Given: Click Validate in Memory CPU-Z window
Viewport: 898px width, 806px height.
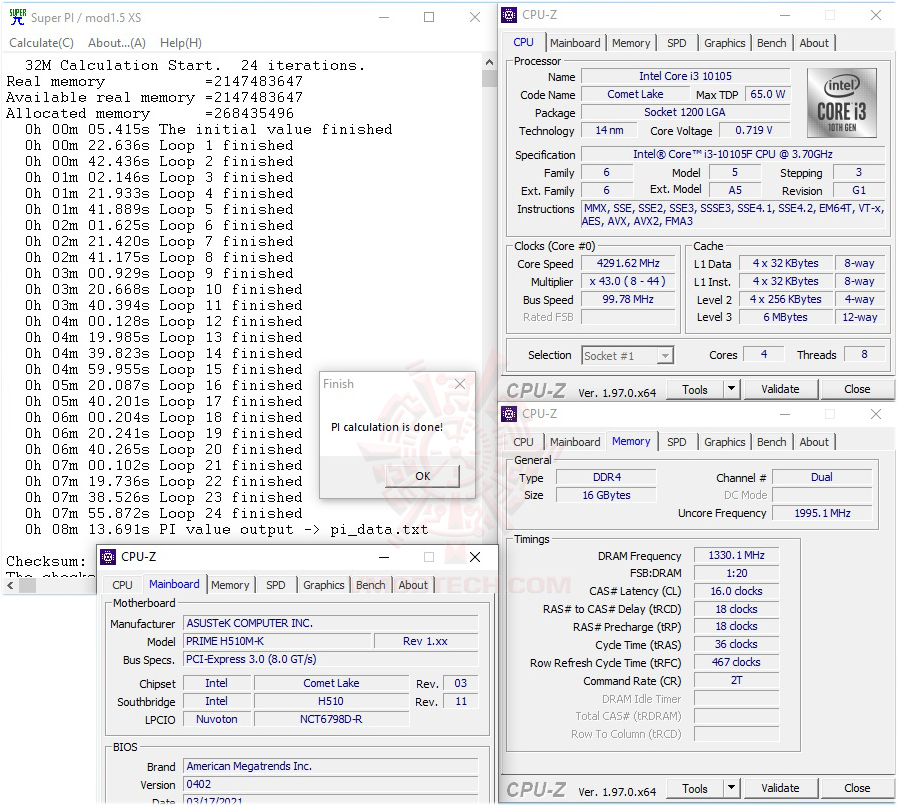Looking at the screenshot, I should (780, 788).
